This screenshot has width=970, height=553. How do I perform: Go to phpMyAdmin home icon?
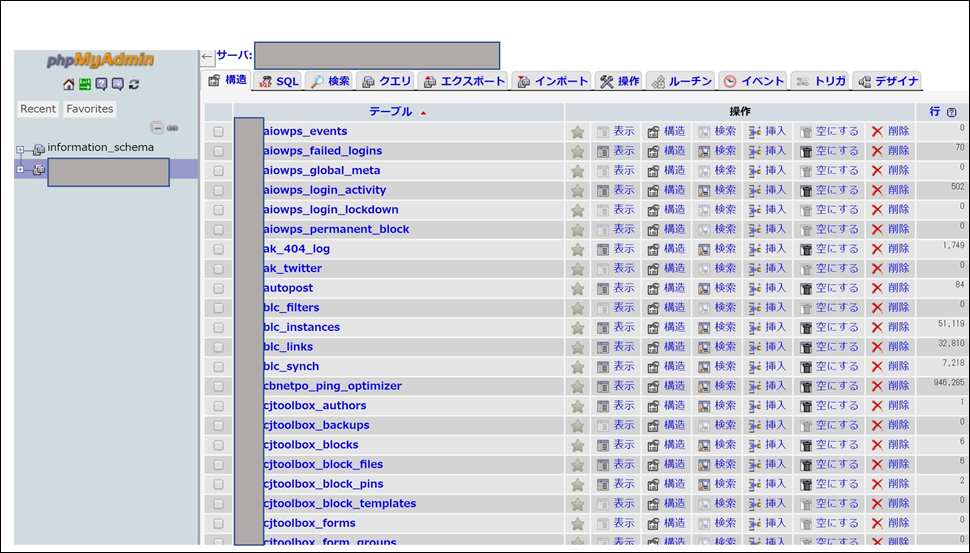pos(69,84)
